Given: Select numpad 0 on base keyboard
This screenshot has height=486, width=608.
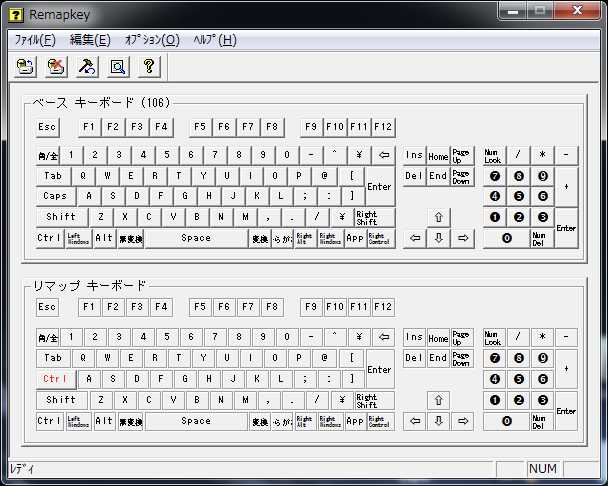Looking at the screenshot, I should 506,238.
